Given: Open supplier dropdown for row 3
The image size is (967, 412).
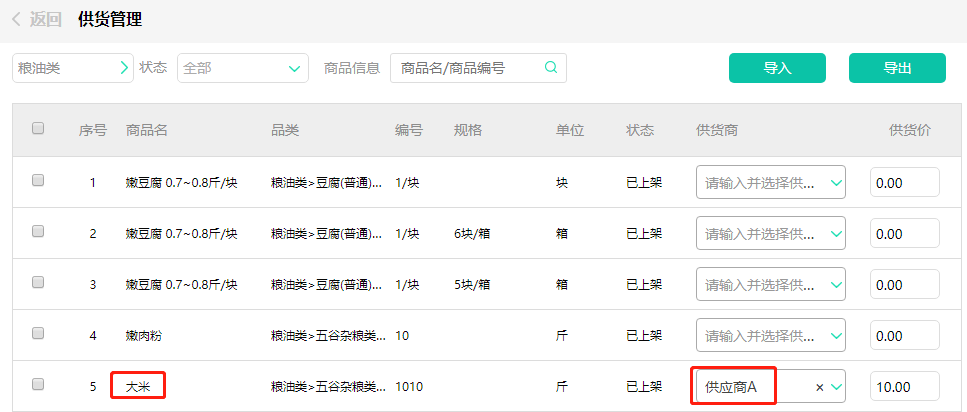Looking at the screenshot, I should coord(836,285).
